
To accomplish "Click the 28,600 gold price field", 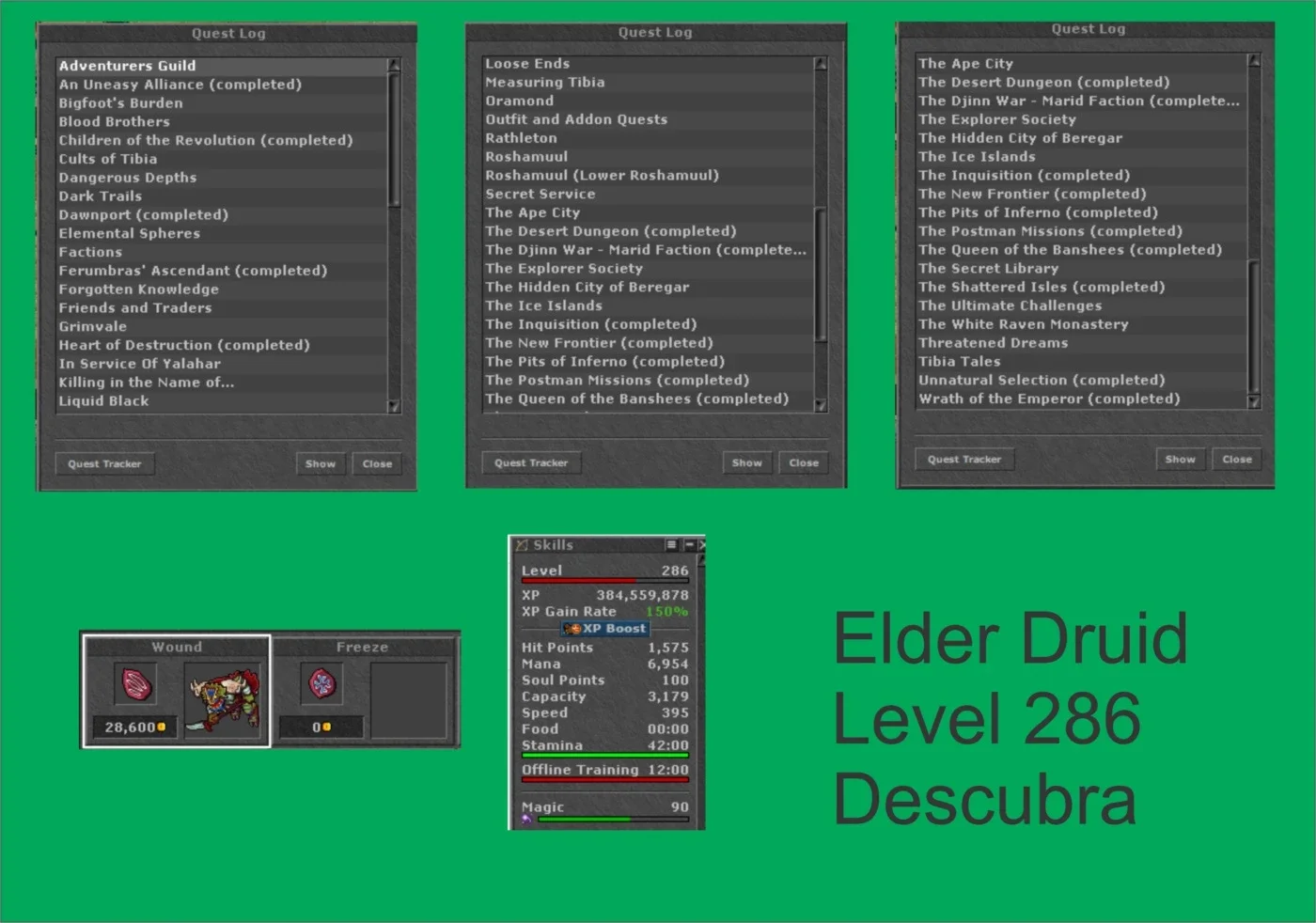I will coord(134,727).
